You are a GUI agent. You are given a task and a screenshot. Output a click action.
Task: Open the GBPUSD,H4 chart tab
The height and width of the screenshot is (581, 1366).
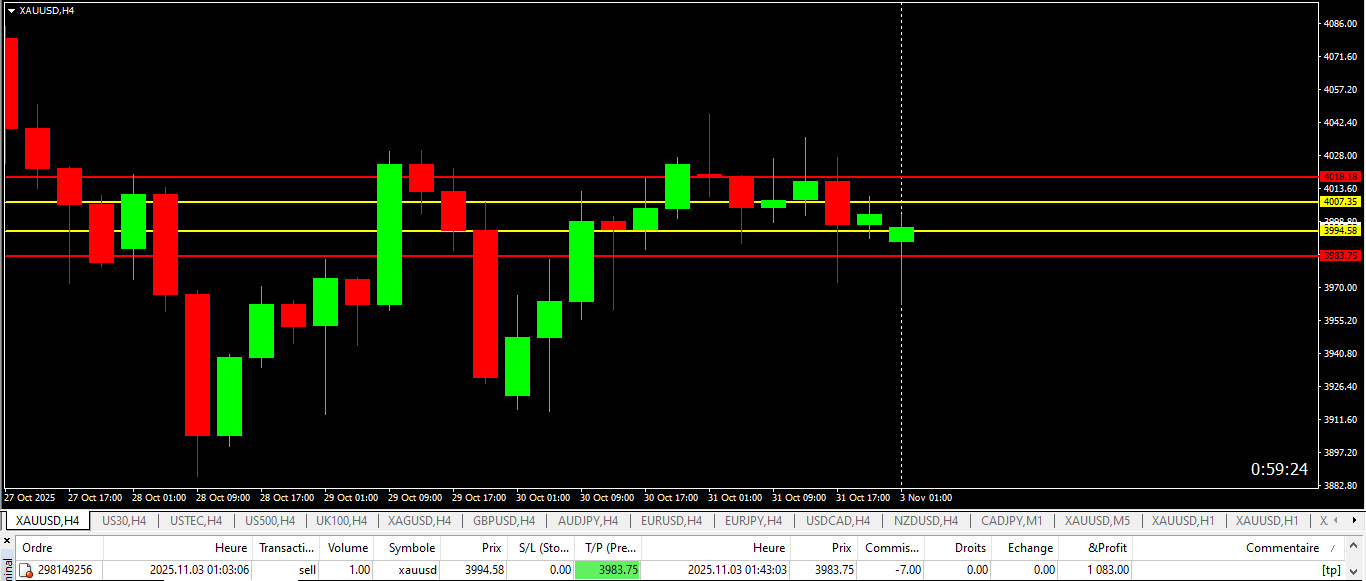coord(504,521)
